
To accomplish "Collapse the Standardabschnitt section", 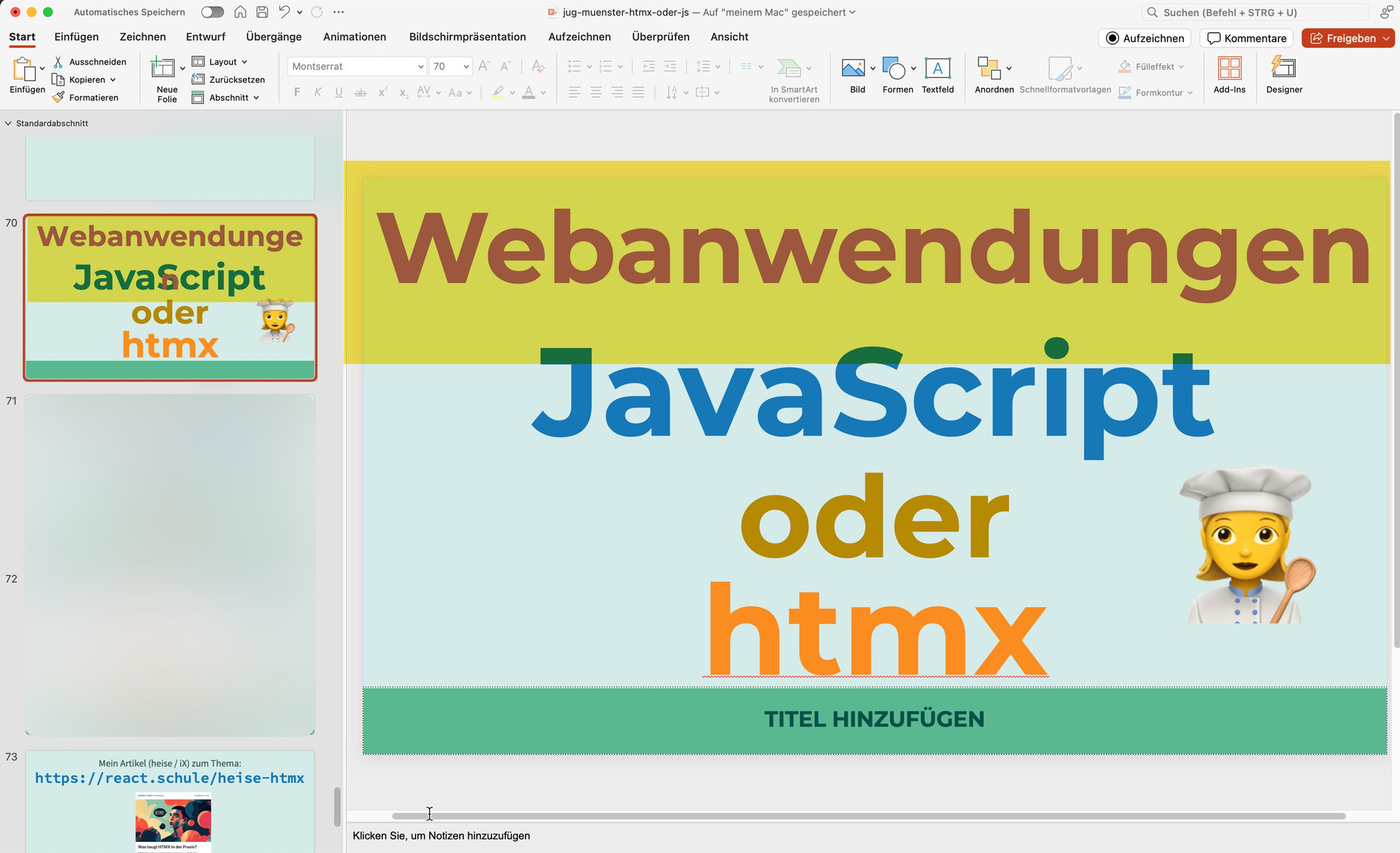I will click(8, 123).
